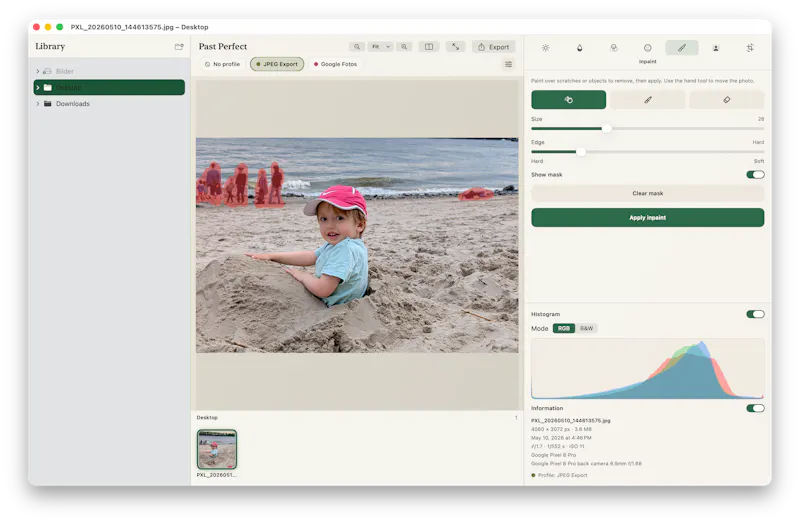Open the overlapping circles color mixer tab

point(614,48)
